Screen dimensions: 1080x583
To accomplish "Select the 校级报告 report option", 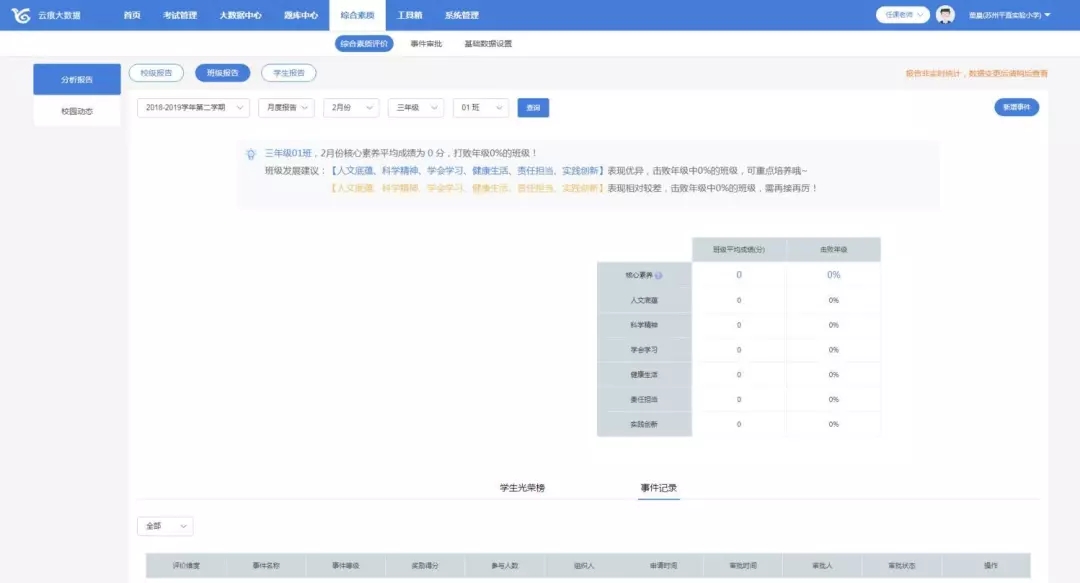I will tap(156, 73).
